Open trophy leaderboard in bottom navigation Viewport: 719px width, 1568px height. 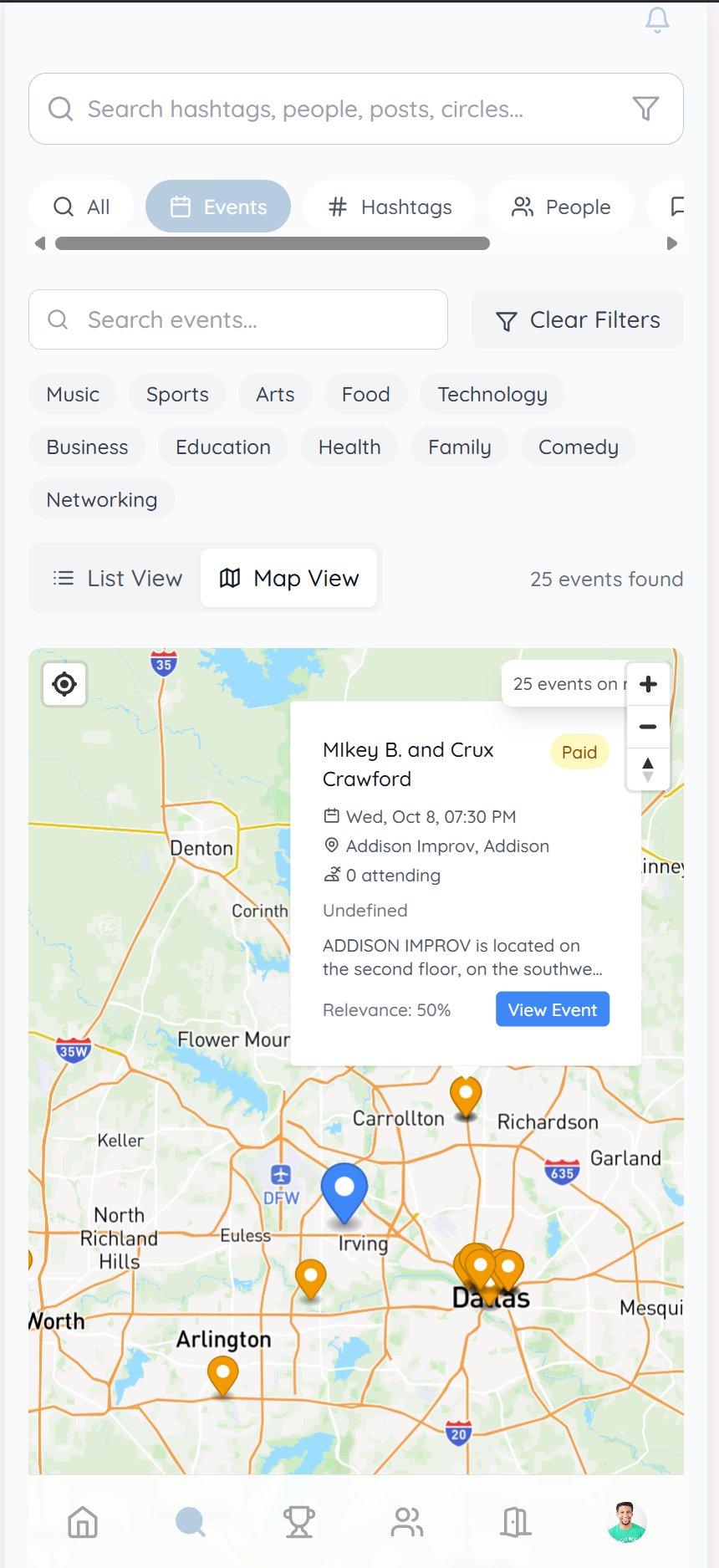pyautogui.click(x=298, y=1522)
